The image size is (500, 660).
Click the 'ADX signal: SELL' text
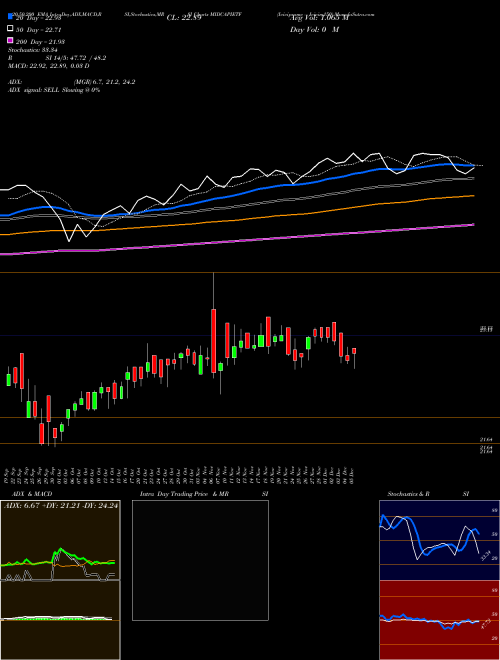(54, 90)
